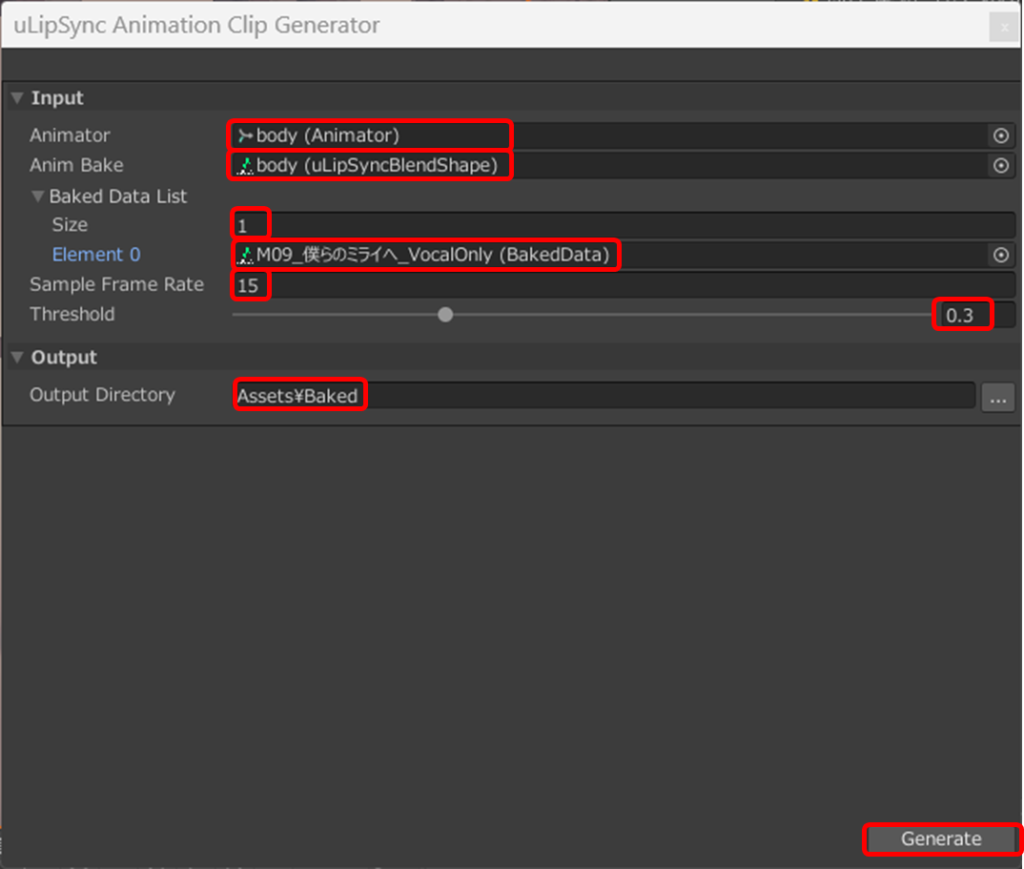Select the Element 0 label
The height and width of the screenshot is (869, 1024).
(96, 255)
